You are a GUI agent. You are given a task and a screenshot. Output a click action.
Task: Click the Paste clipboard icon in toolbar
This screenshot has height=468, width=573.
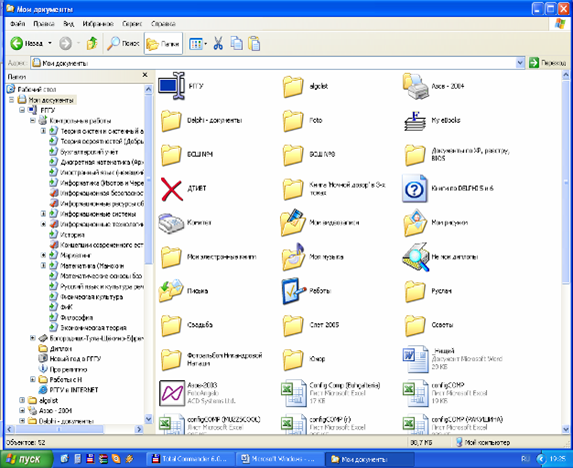(254, 43)
